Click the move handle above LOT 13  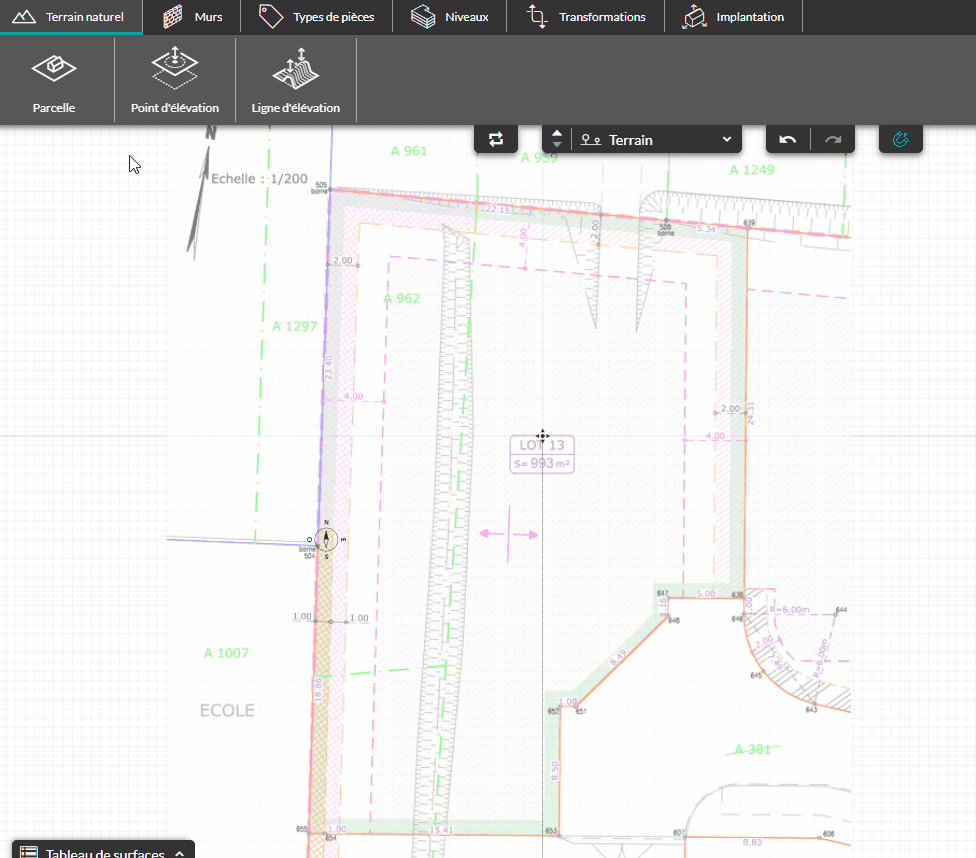pyautogui.click(x=542, y=435)
